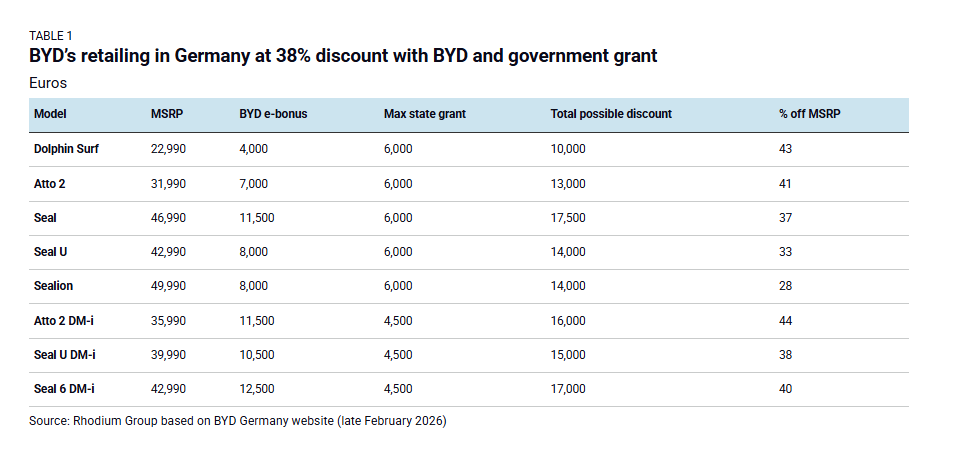Image resolution: width=953 pixels, height=450 pixels.
Task: Select the BYD e-bonus column header
Action: click(x=273, y=114)
